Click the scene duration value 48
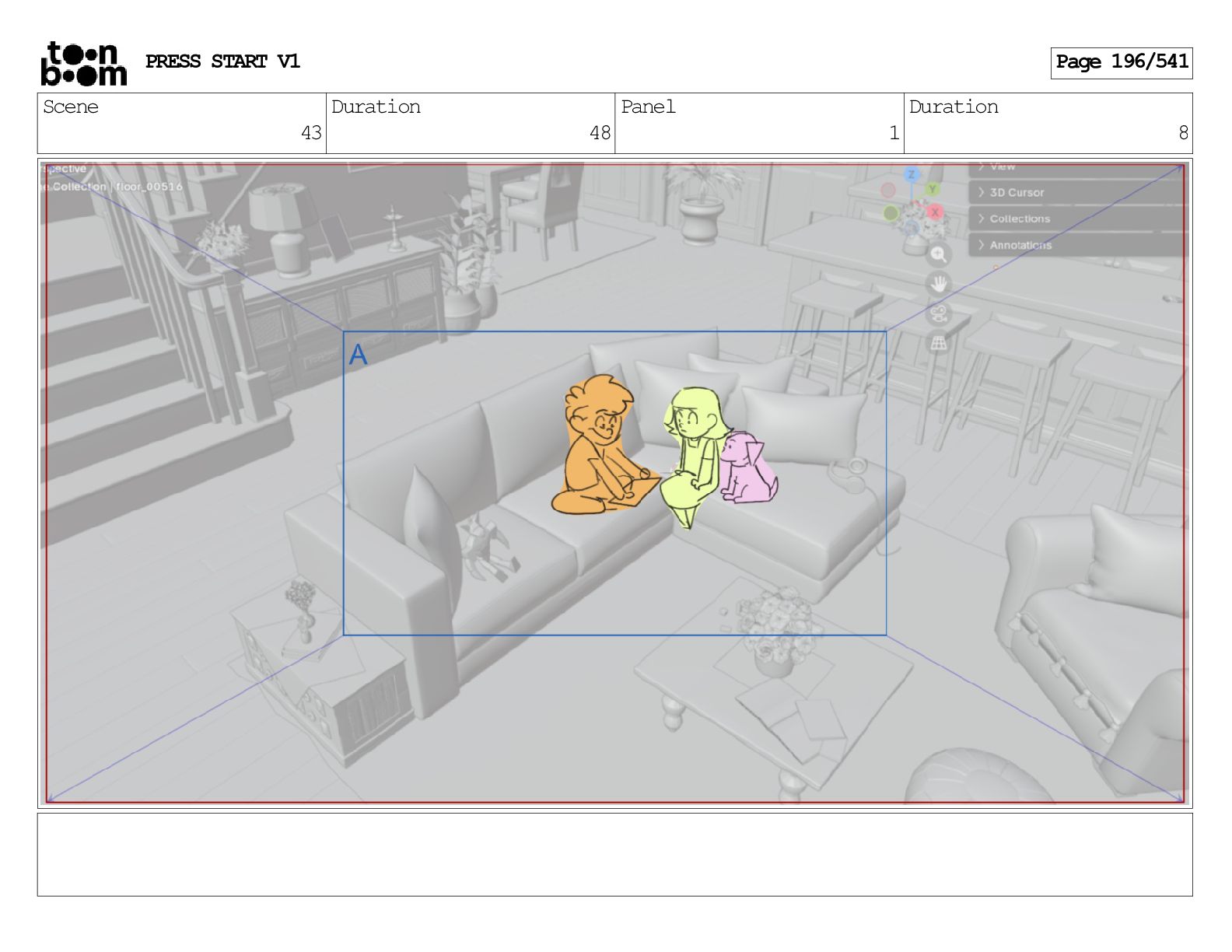1232x952 pixels. point(600,133)
